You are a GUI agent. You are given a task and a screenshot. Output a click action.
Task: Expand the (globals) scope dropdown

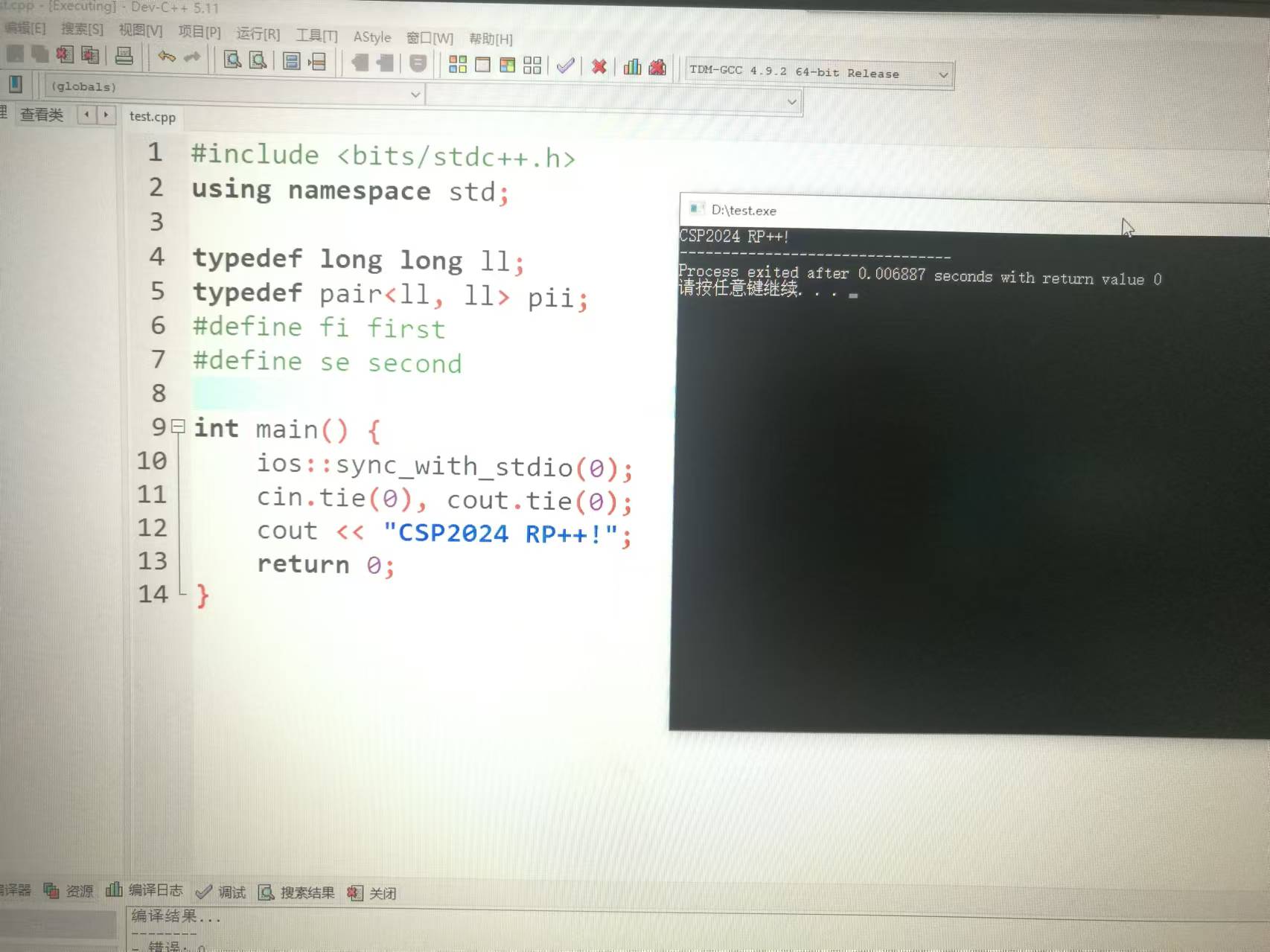point(415,95)
